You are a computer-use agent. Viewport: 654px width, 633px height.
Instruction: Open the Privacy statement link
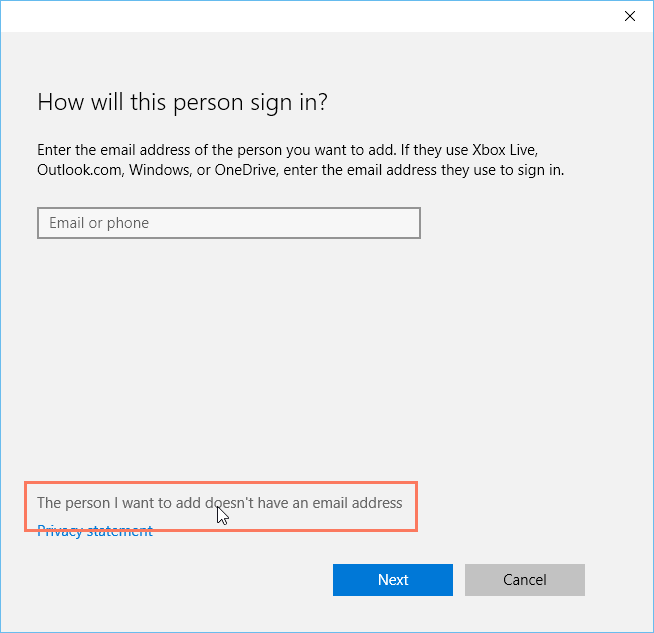click(x=95, y=531)
